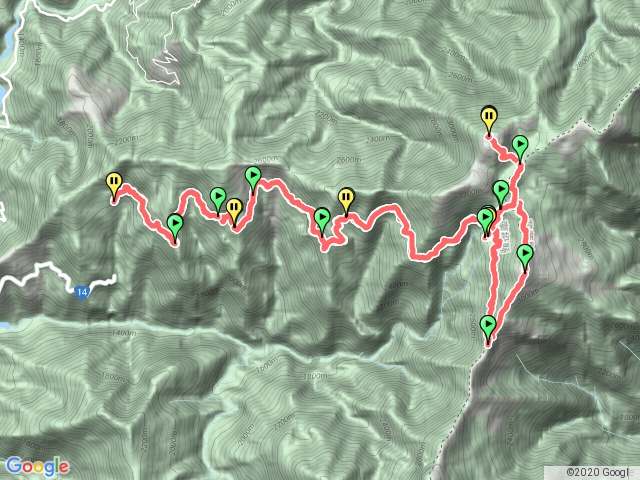640x480 pixels.
Task: Click the central yellow pause marker mid-trail
Action: click(346, 200)
